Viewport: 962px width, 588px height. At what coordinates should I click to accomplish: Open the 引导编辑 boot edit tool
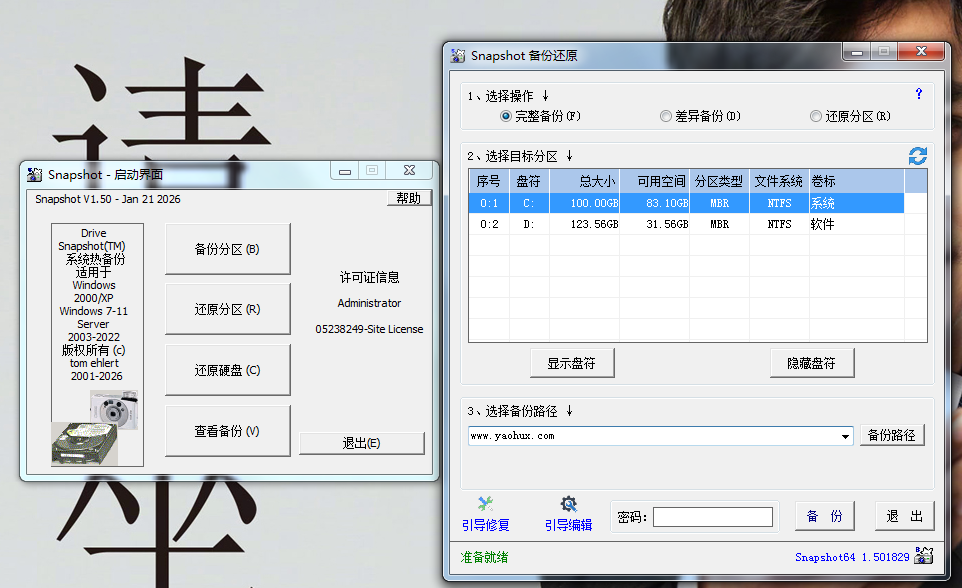coord(568,514)
